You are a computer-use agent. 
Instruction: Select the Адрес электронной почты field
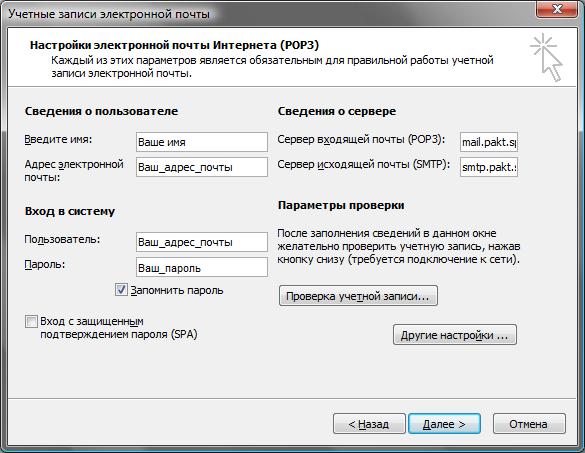[202, 167]
